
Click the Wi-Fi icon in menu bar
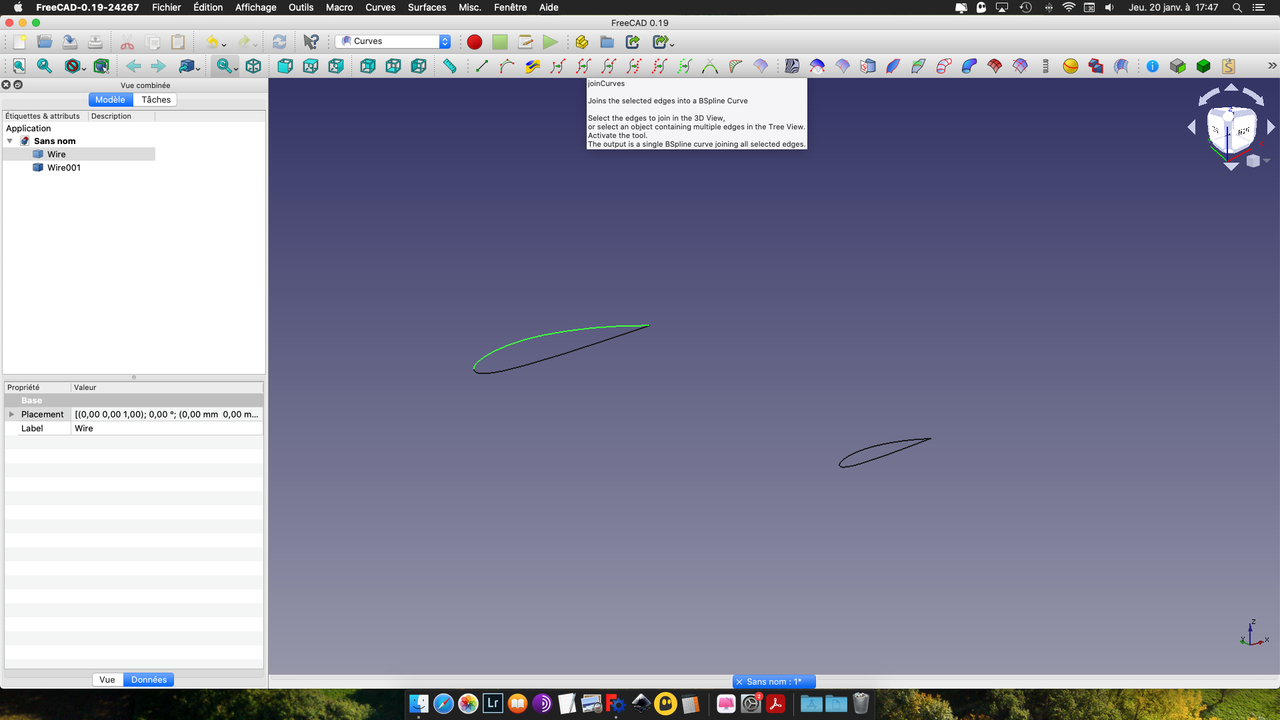tap(1068, 7)
